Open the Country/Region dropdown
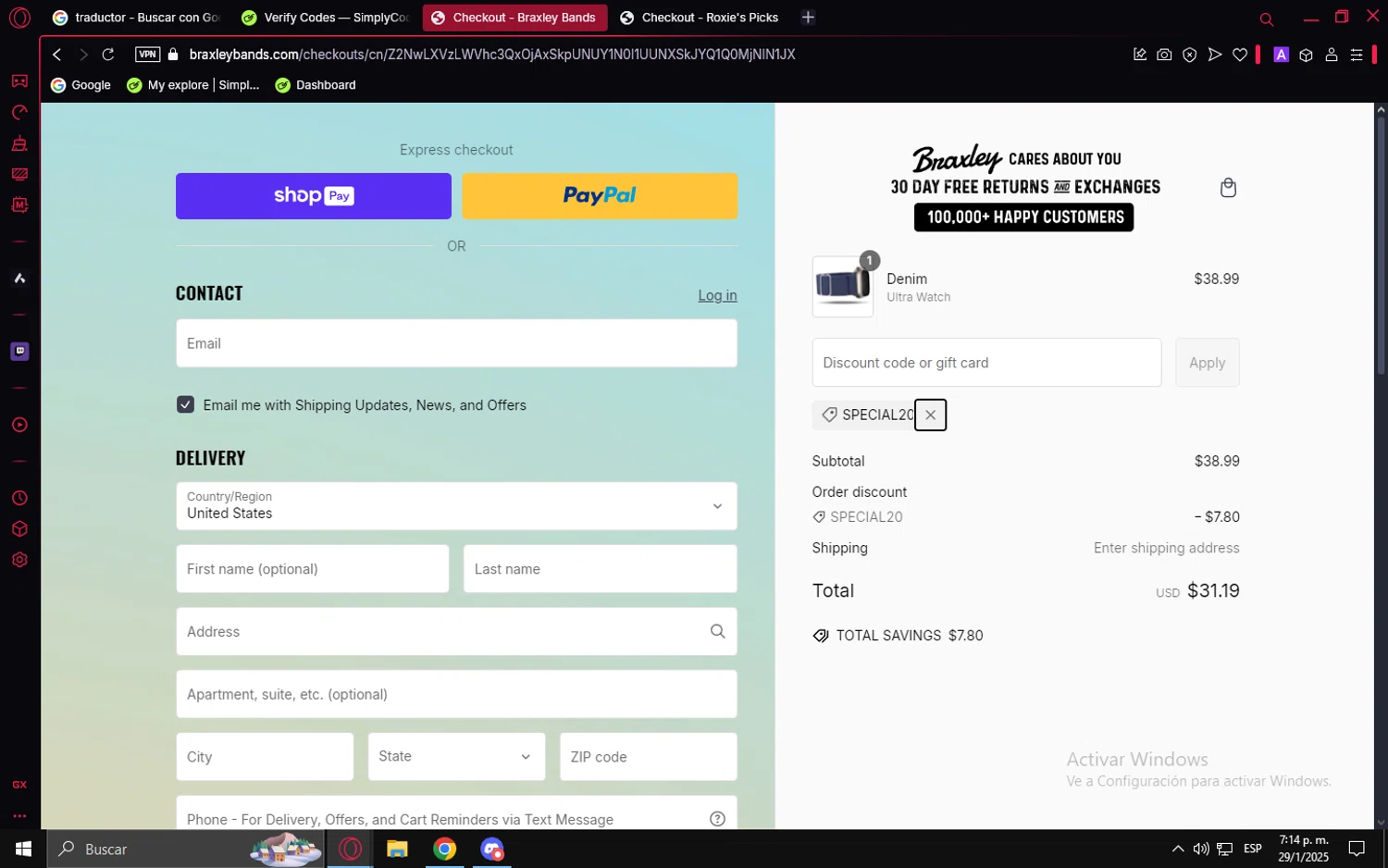The image size is (1388, 868). click(x=456, y=506)
